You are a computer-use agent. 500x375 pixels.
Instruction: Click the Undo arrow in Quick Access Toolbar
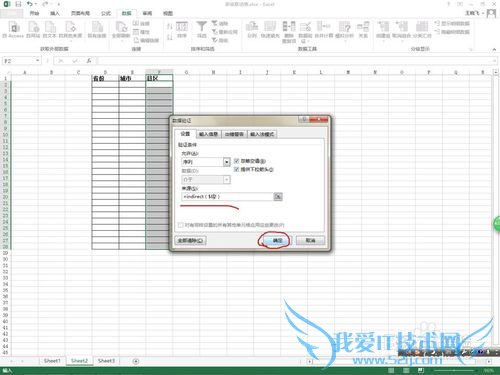(30, 4)
